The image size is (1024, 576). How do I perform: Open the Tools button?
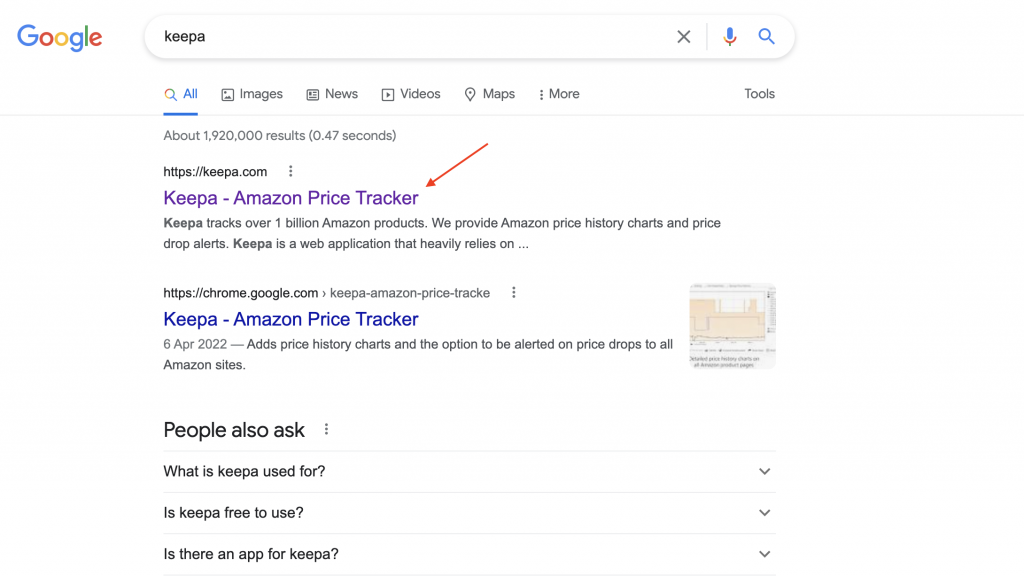759,94
